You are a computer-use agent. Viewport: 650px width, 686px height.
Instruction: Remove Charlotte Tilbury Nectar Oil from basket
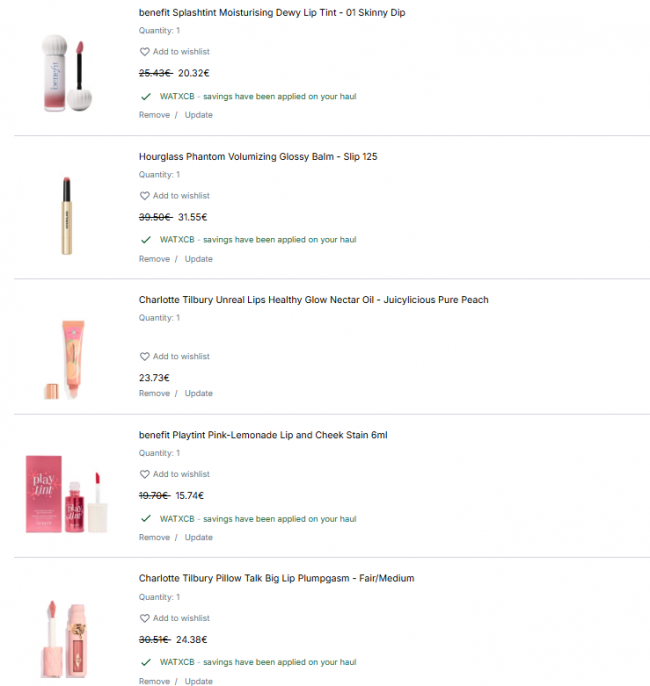click(154, 393)
